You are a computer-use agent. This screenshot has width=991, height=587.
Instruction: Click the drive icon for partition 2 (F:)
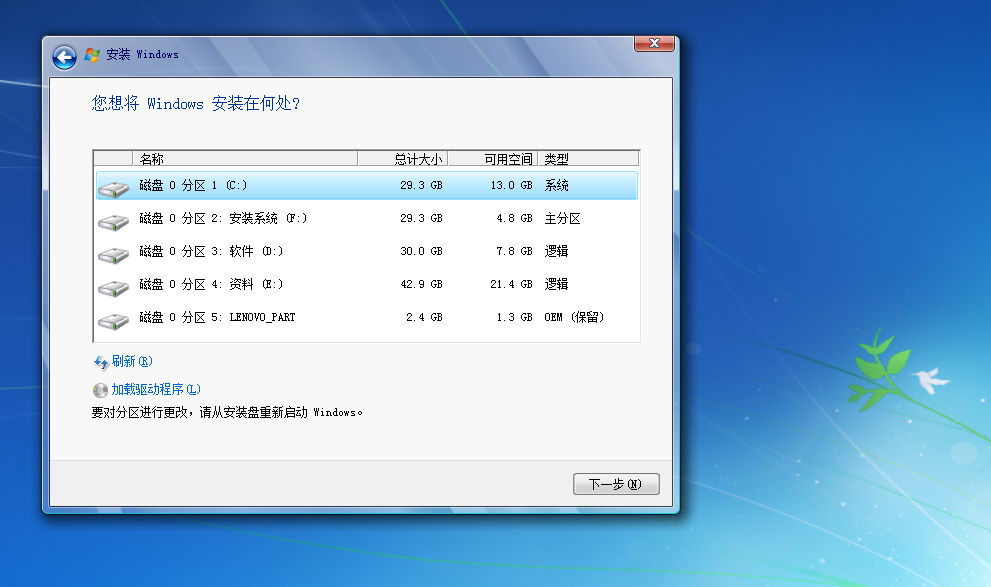point(114,222)
